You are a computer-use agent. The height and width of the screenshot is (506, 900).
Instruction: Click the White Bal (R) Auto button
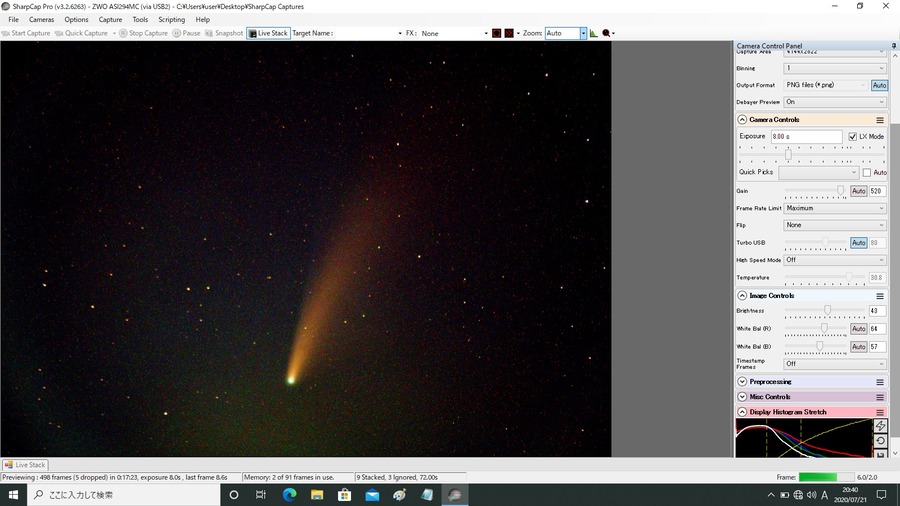coord(858,329)
